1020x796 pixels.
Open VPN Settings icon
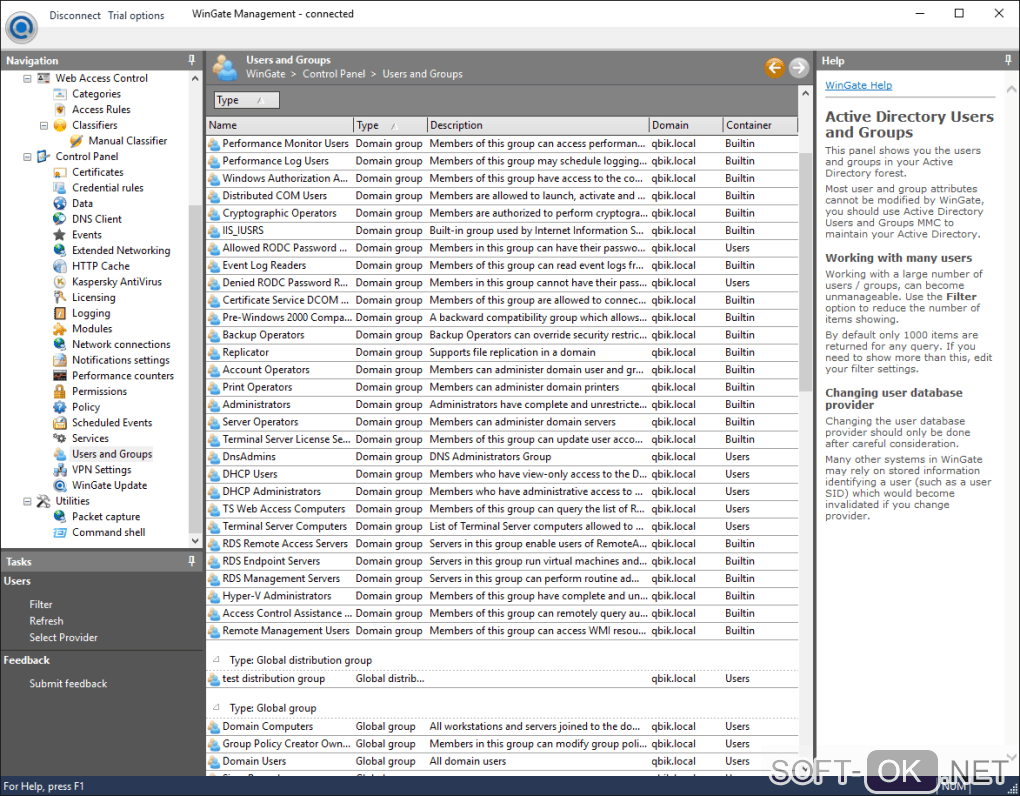pyautogui.click(x=60, y=470)
